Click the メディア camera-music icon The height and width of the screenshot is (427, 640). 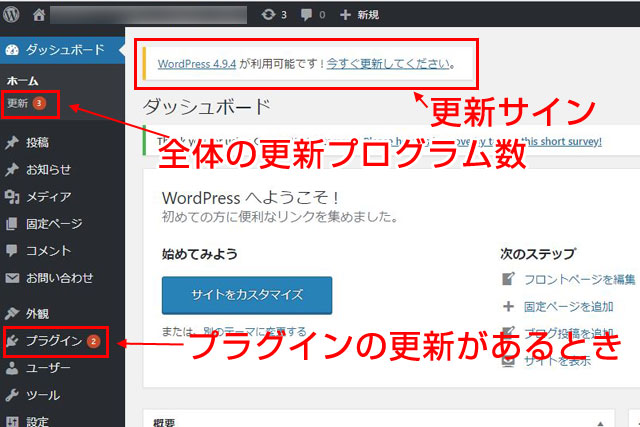tap(12, 197)
